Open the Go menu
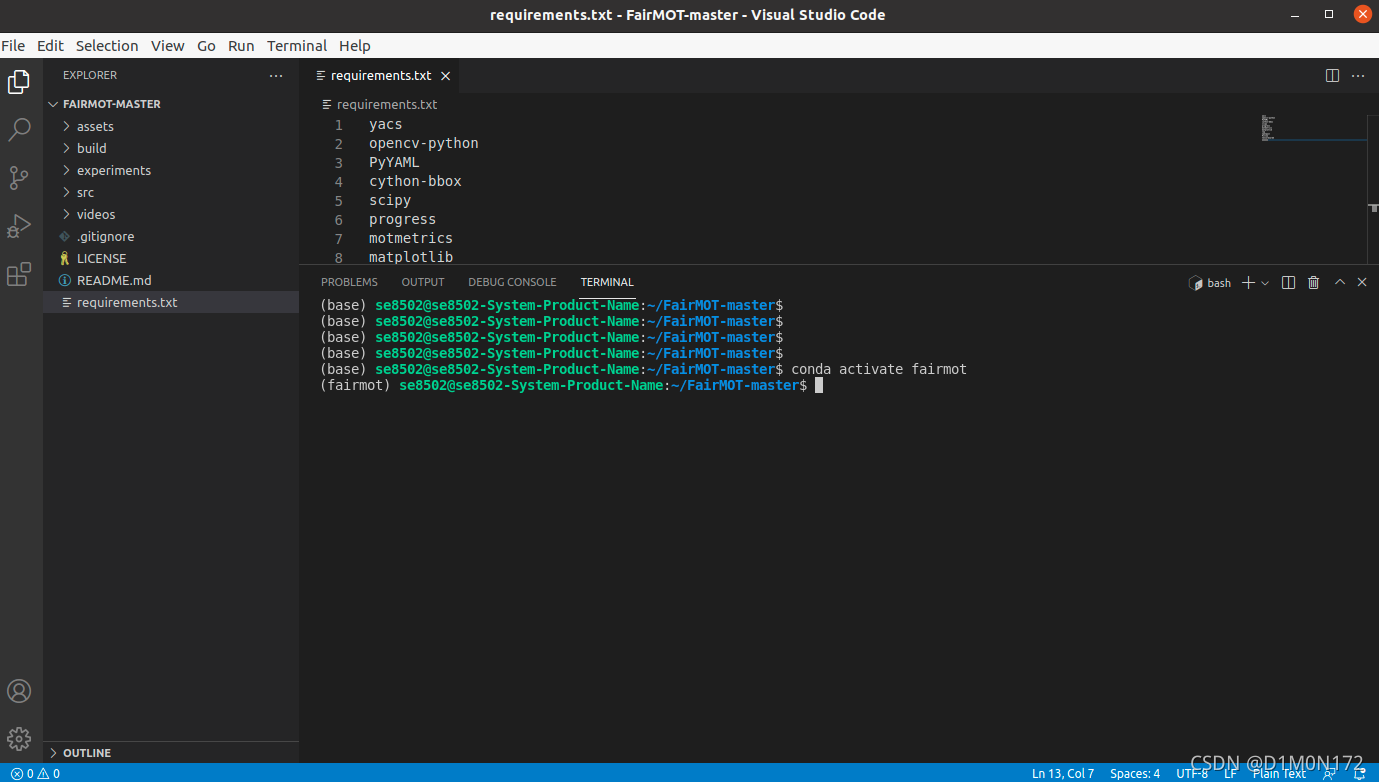Image resolution: width=1379 pixels, height=782 pixels. [206, 46]
